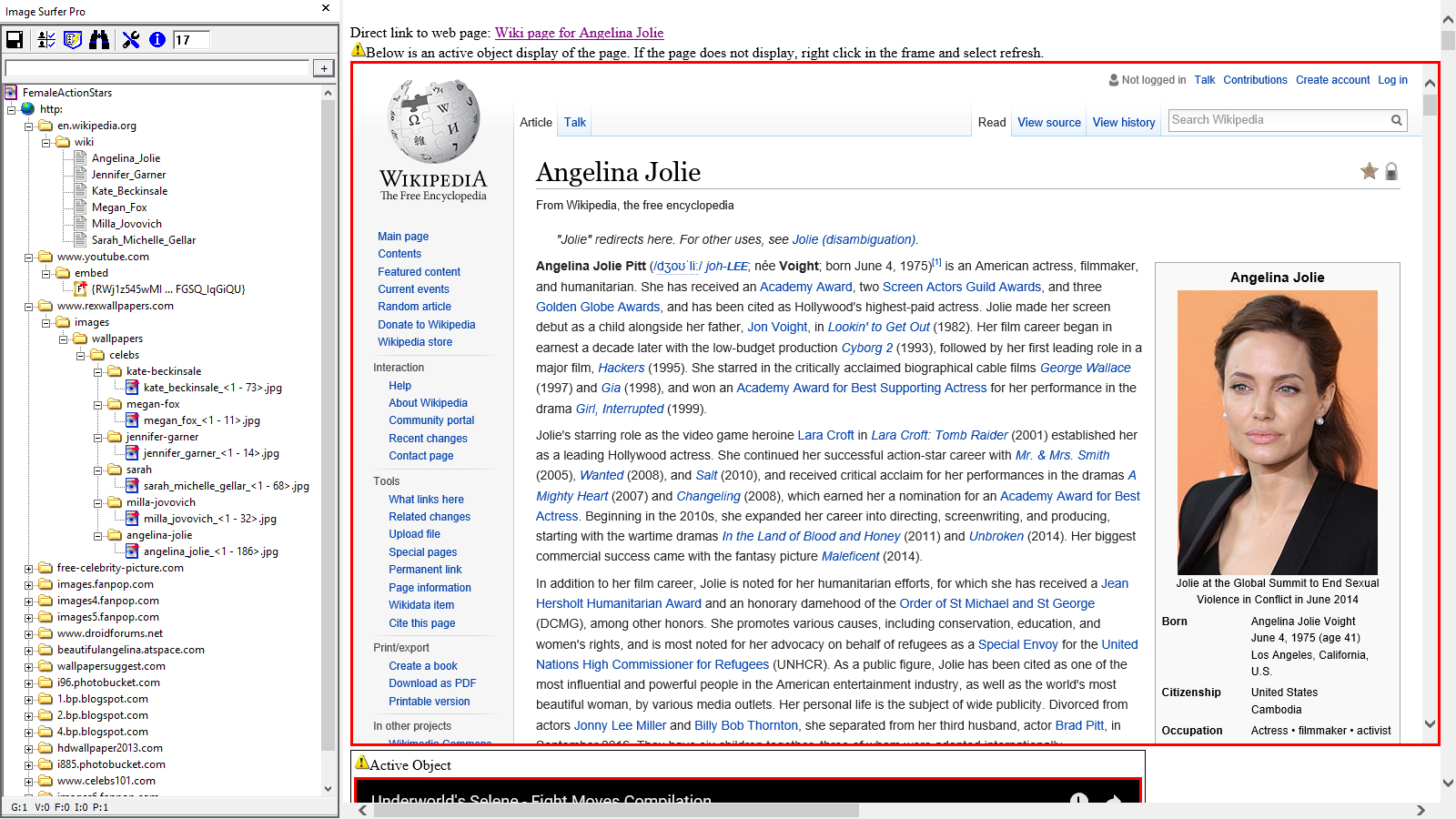
Task: Click the plus button next to the filter field
Action: coord(324,68)
